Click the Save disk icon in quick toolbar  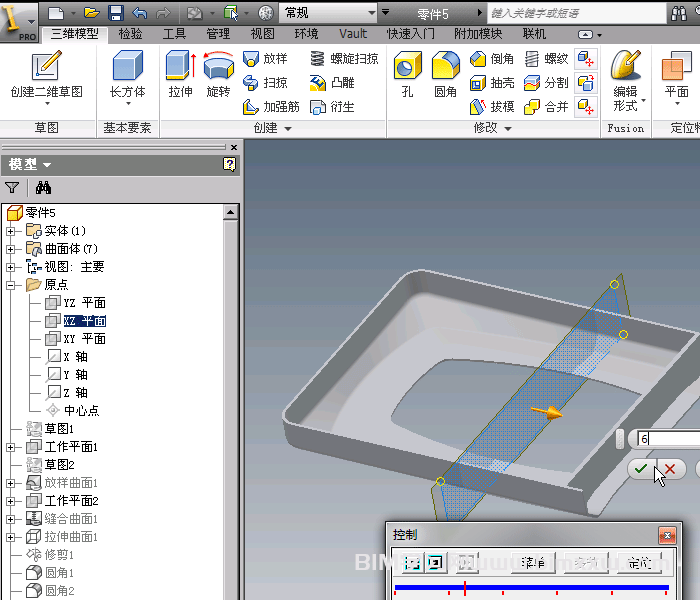[x=115, y=13]
